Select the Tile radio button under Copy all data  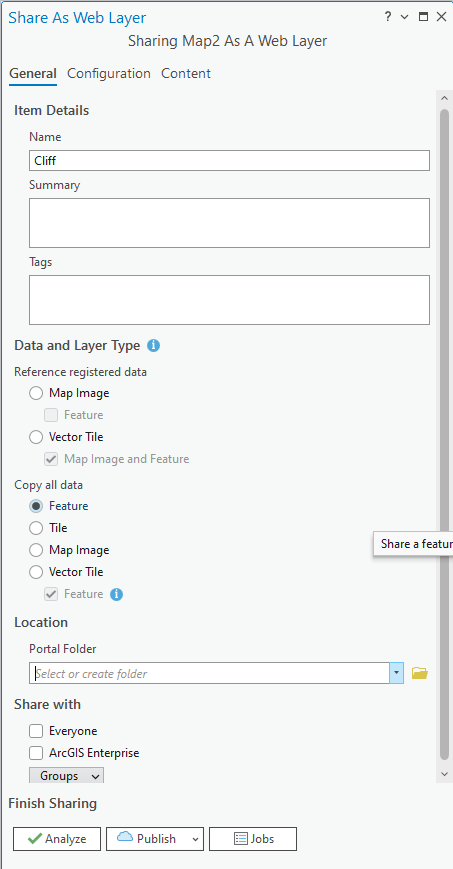point(36,528)
